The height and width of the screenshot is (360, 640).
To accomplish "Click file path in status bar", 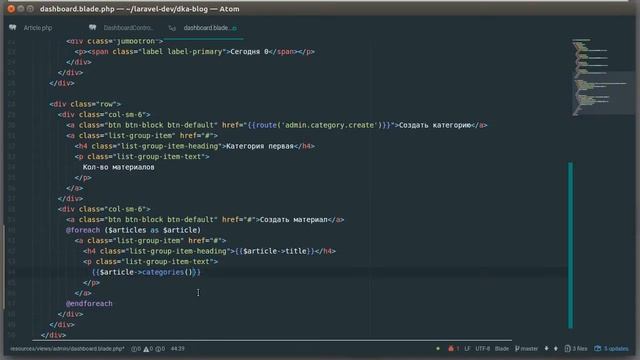I will [x=67, y=349].
